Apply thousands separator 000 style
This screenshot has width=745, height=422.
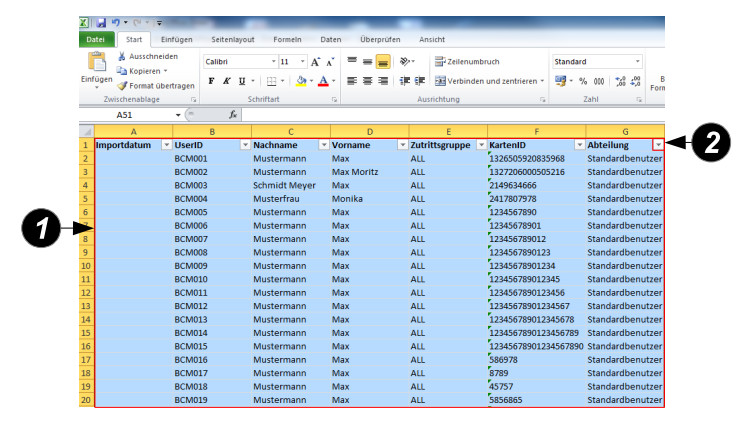[x=599, y=81]
